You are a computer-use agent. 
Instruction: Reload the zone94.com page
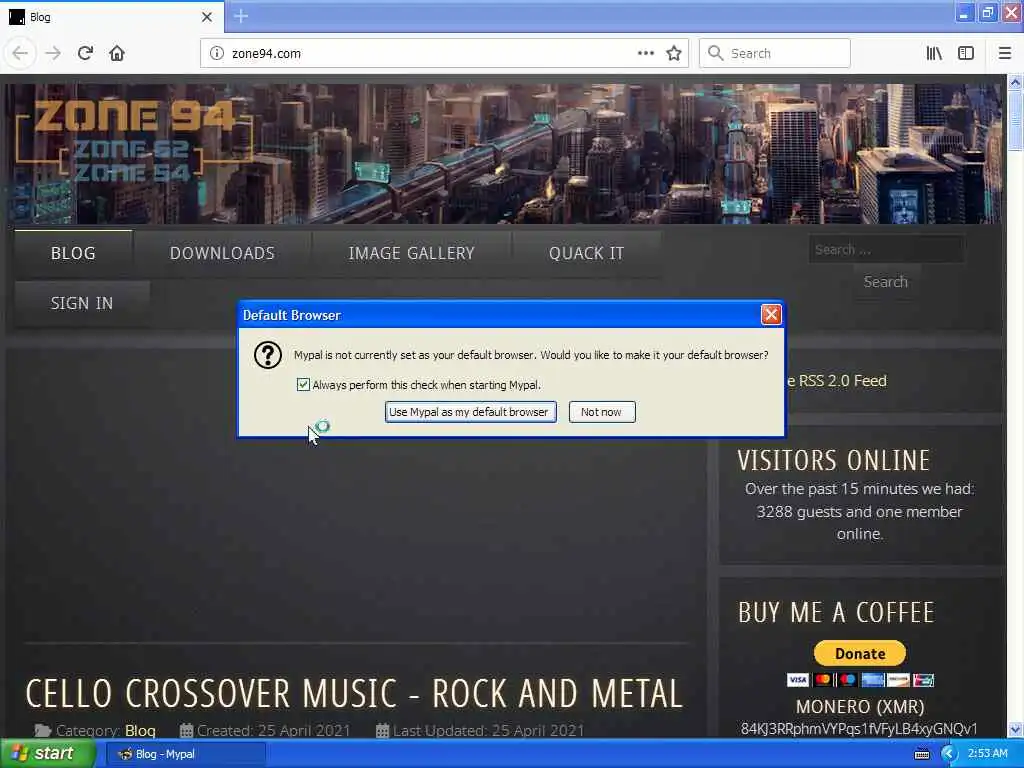point(85,54)
